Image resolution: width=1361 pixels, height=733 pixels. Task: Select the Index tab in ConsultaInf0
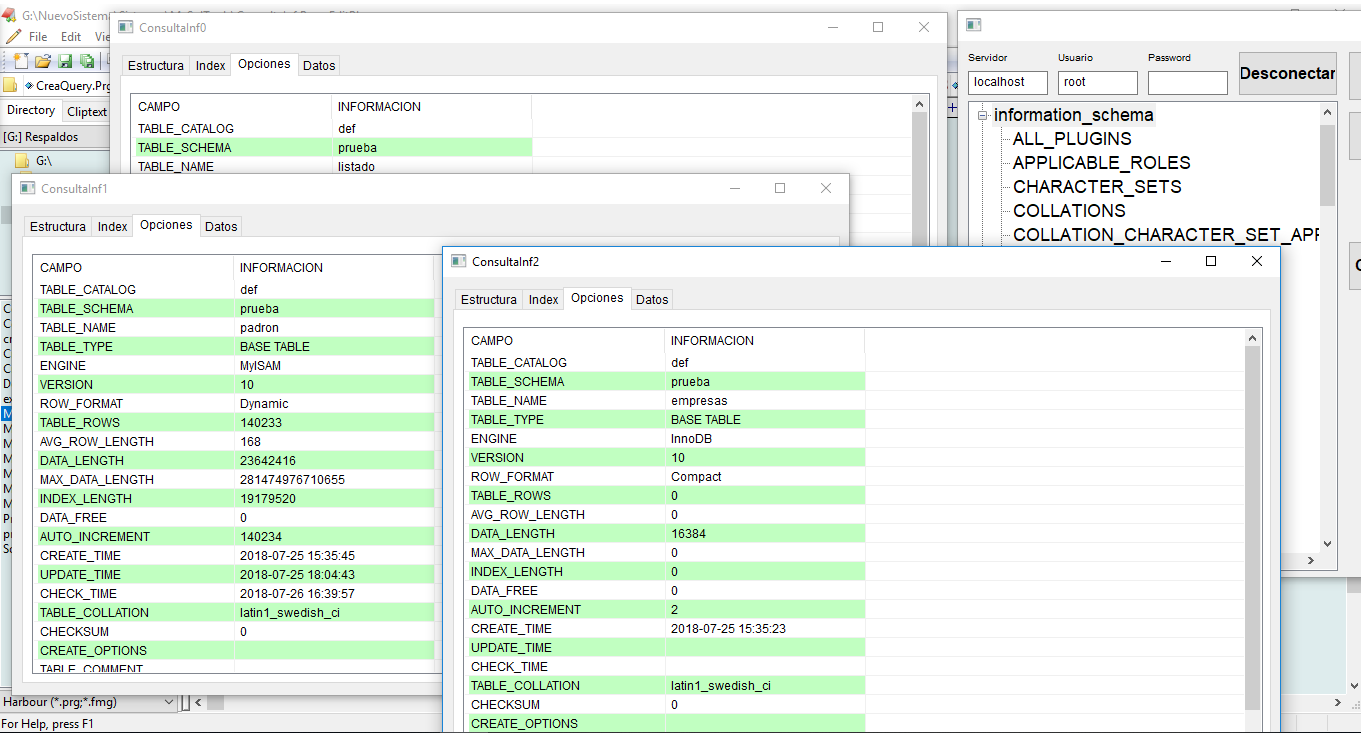tap(210, 66)
